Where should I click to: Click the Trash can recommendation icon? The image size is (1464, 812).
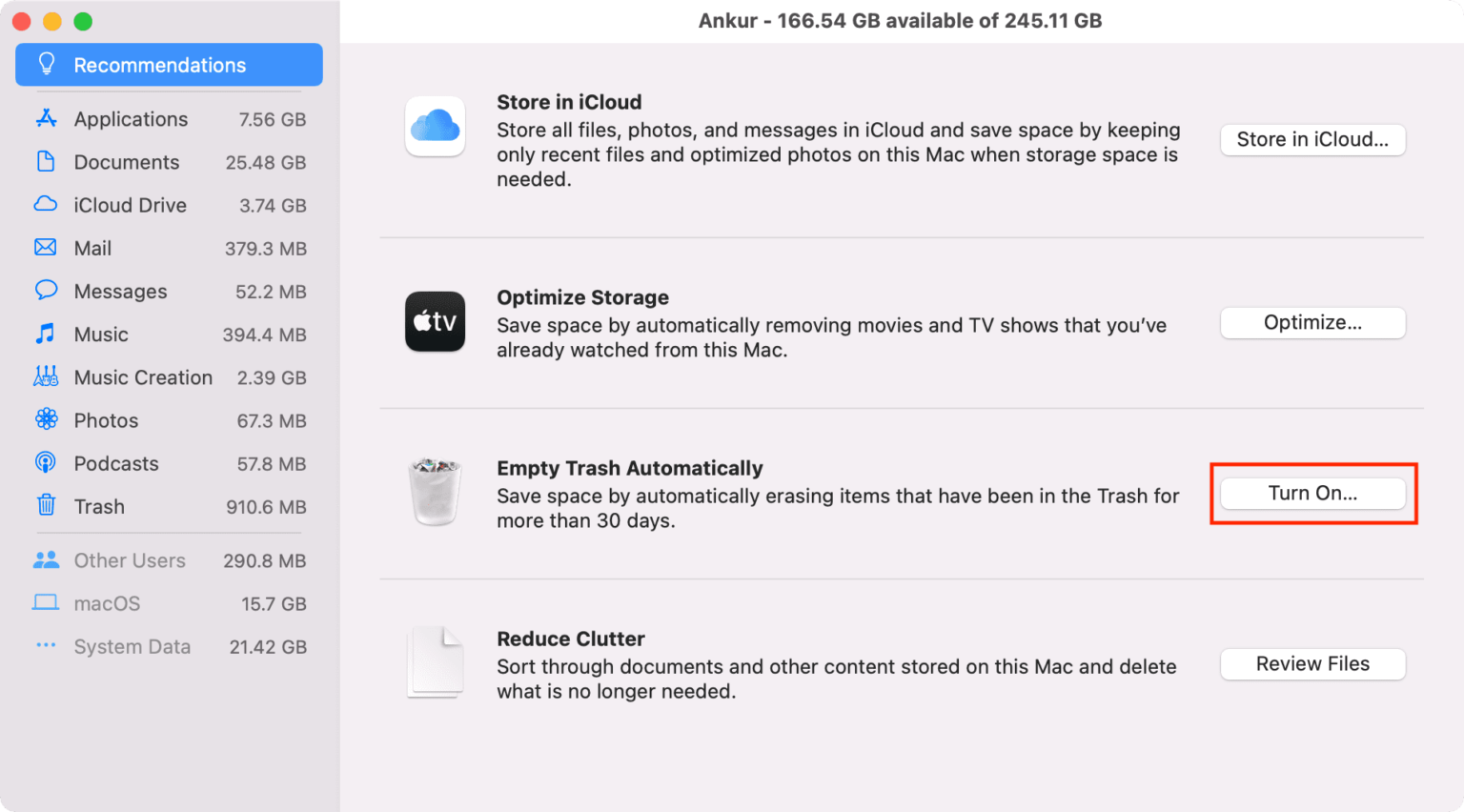click(435, 492)
